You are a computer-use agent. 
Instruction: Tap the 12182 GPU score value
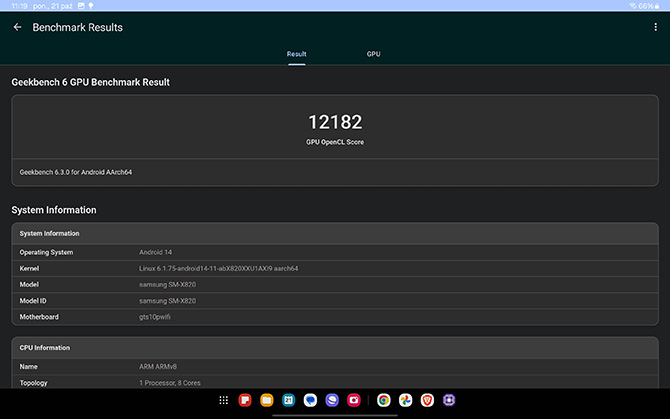click(335, 122)
